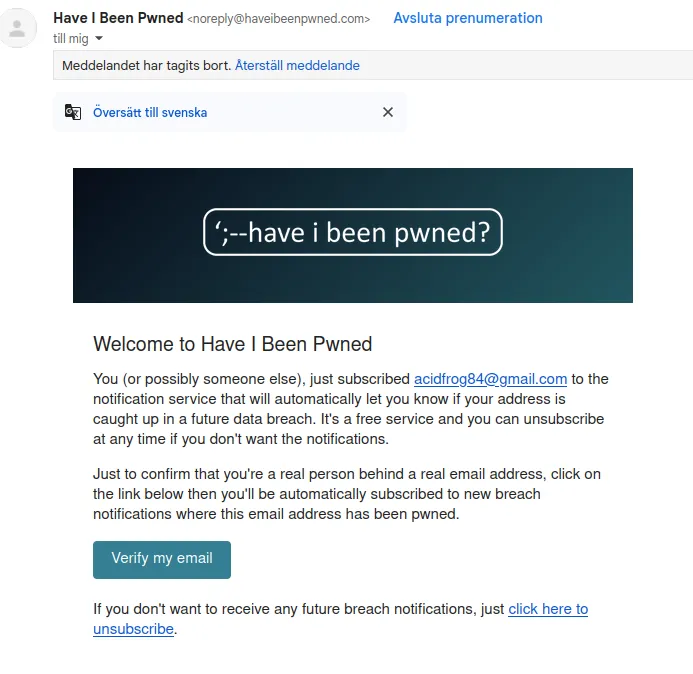
Task: Click the sender name 'Have I Been Pwned'
Action: 118,18
